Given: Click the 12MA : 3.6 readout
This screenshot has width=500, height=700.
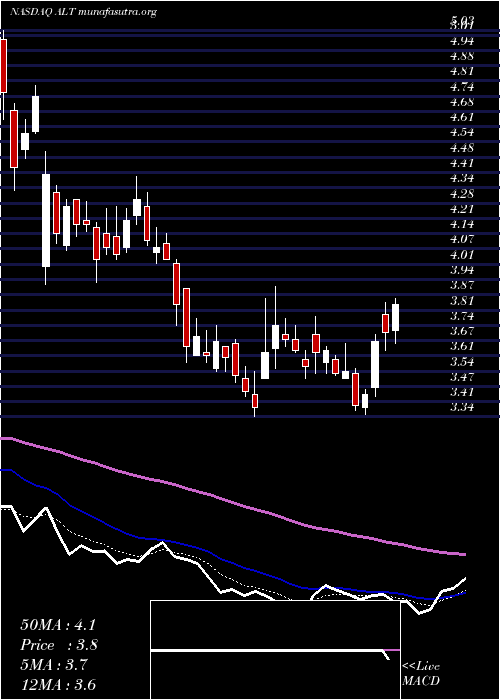Looking at the screenshot, I should 58,684.
